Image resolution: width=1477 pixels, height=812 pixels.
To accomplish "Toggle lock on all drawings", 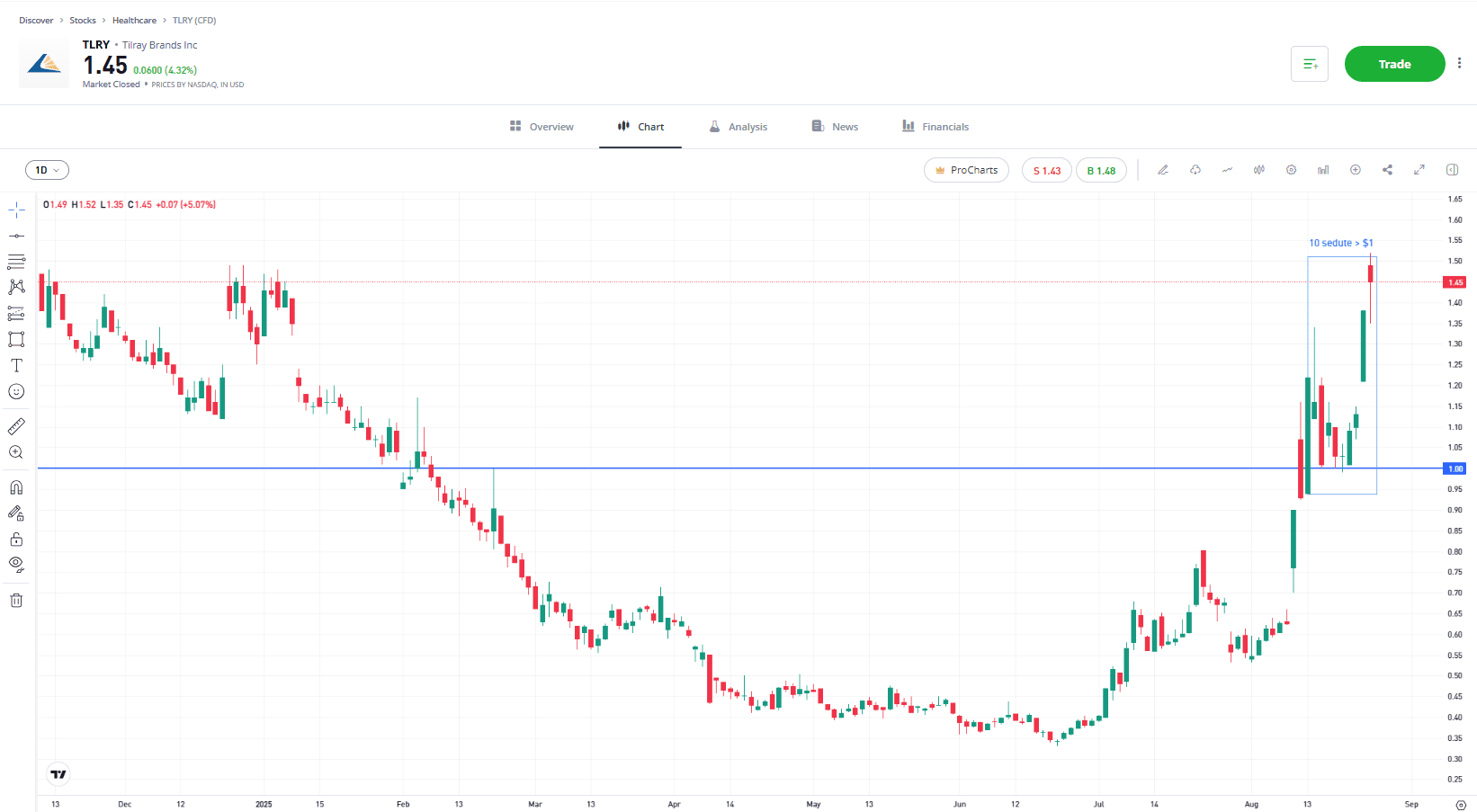I will click(16, 540).
